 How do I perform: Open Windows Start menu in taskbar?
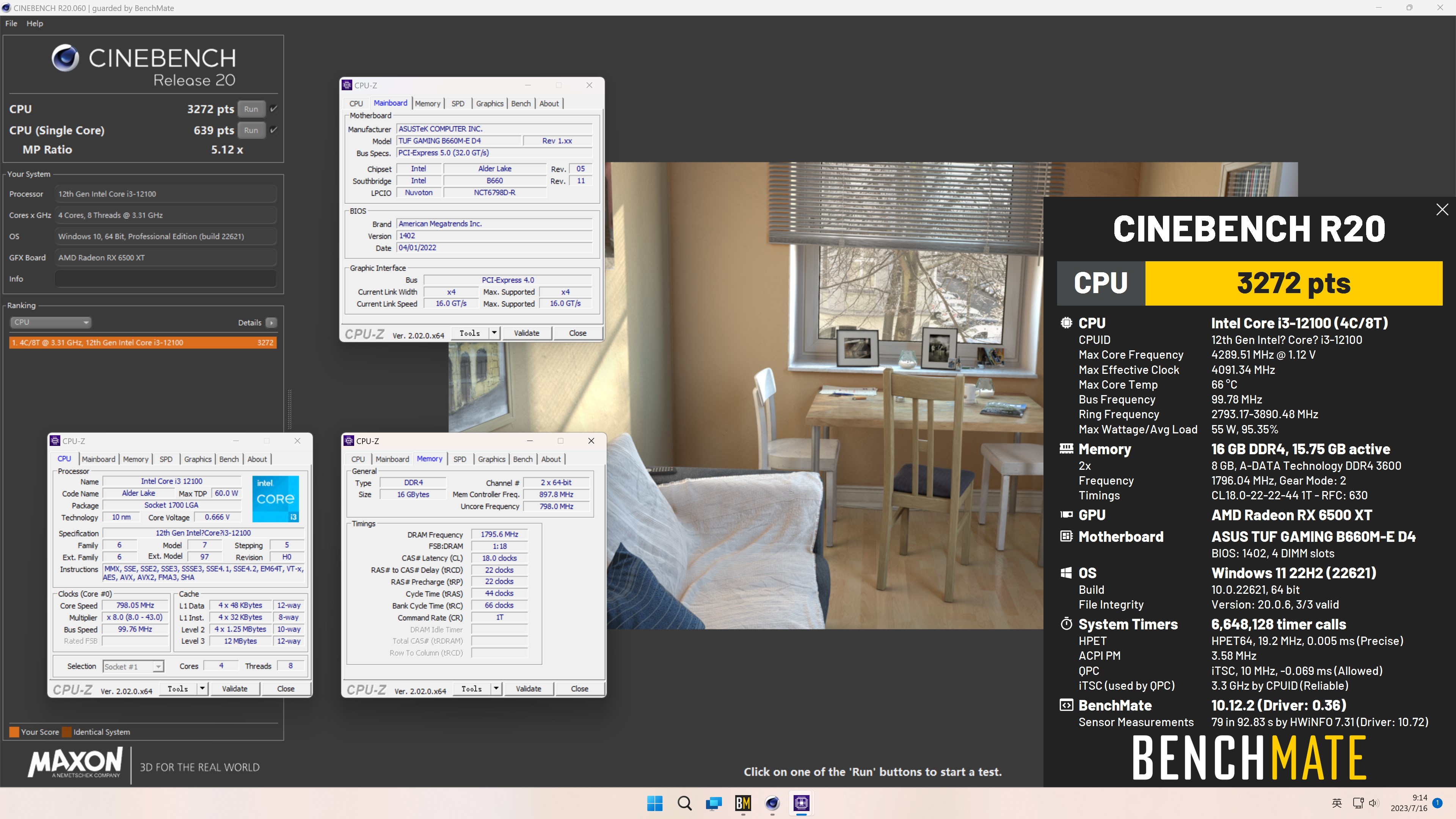click(654, 803)
